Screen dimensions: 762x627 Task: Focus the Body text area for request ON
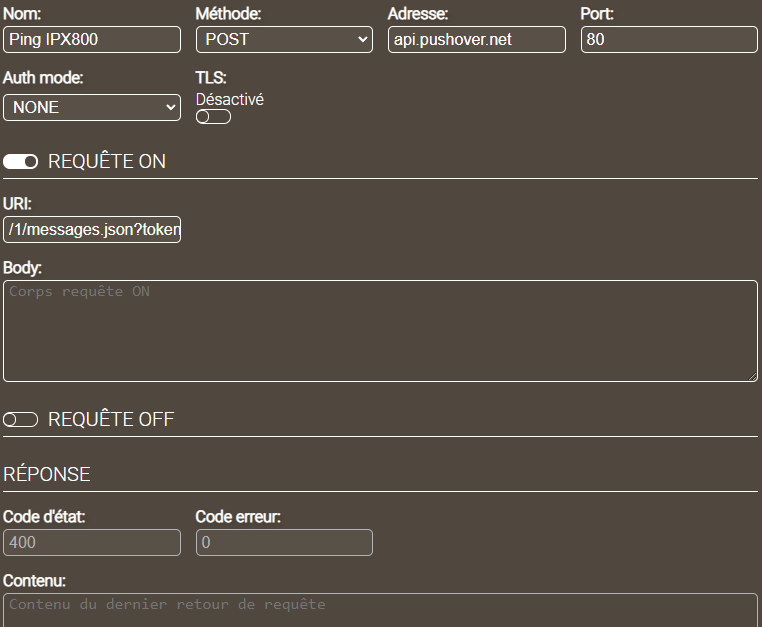point(380,330)
